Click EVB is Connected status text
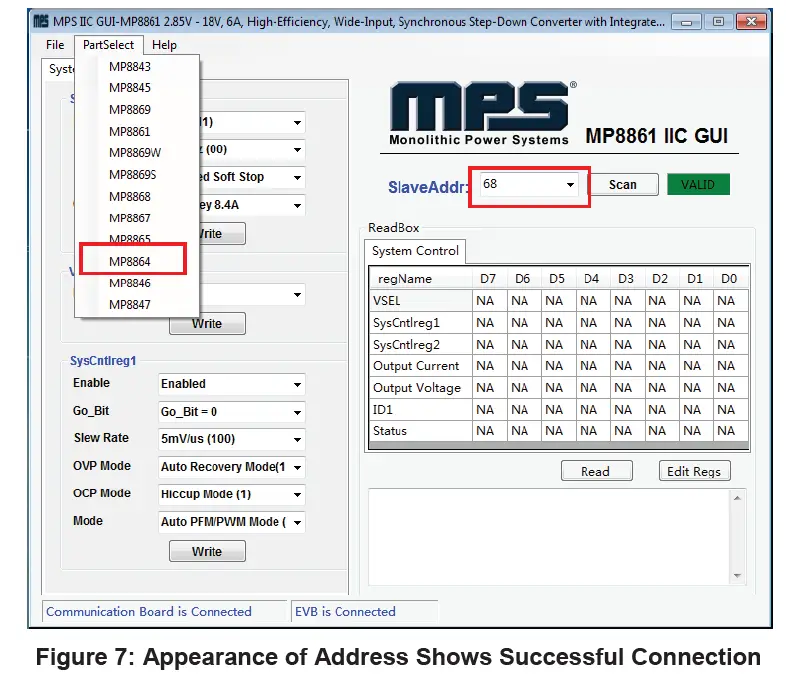 [x=345, y=612]
